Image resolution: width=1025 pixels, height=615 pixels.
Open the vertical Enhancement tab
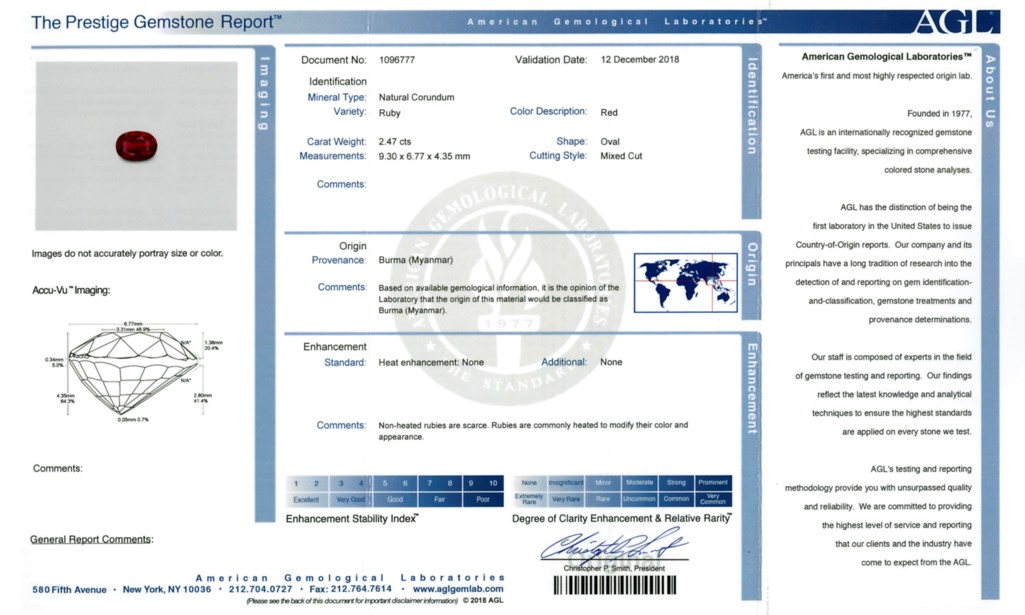[x=751, y=388]
